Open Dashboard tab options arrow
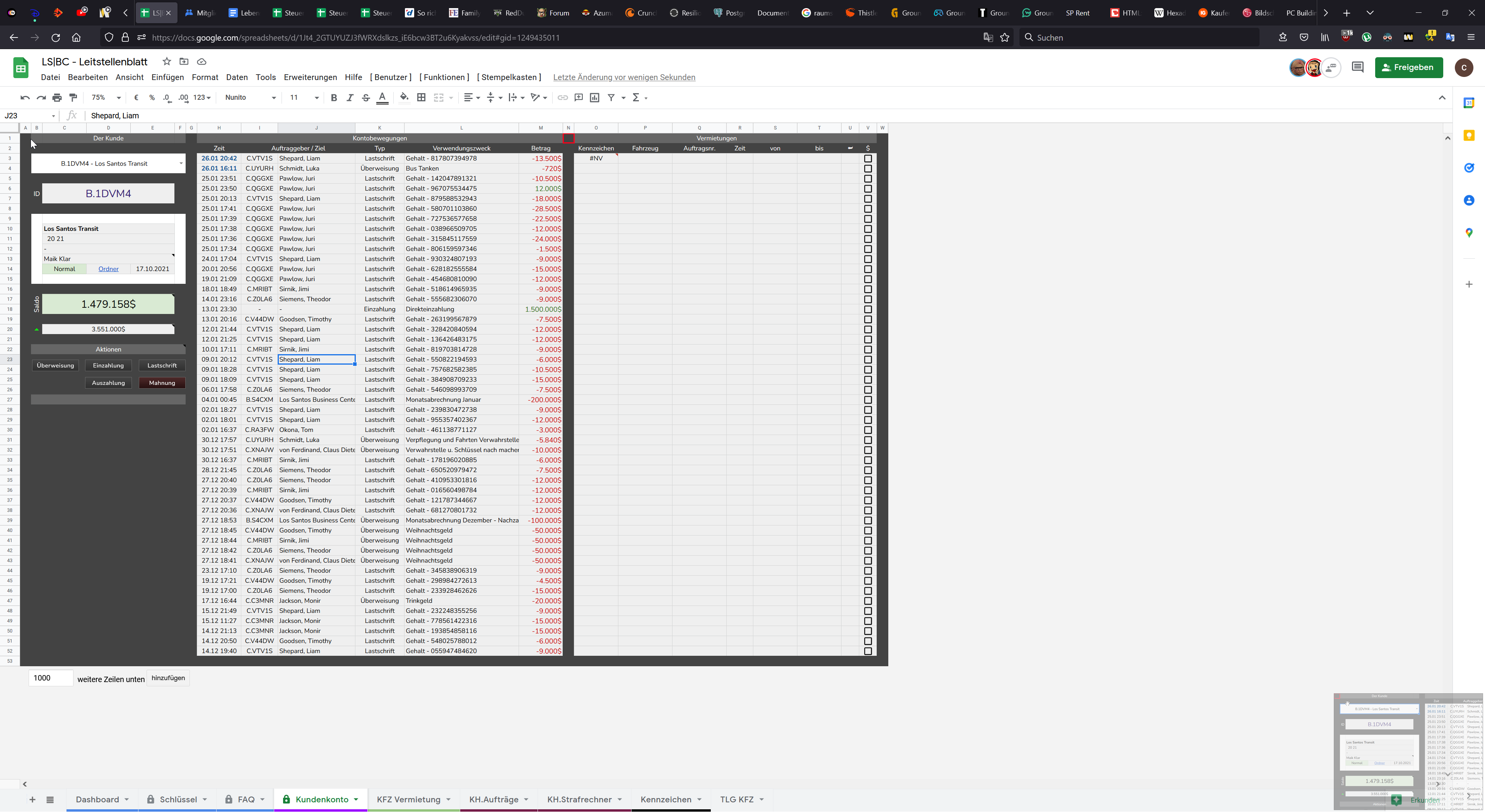This screenshot has width=1485, height=812. click(x=127, y=799)
